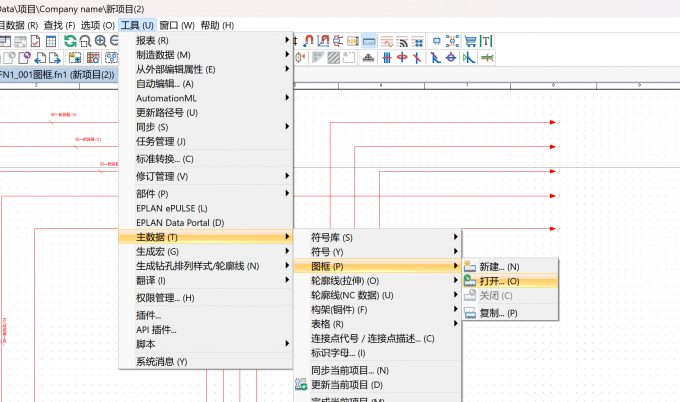Click the page with red checkmark icon
680x402 pixels.
36,41
